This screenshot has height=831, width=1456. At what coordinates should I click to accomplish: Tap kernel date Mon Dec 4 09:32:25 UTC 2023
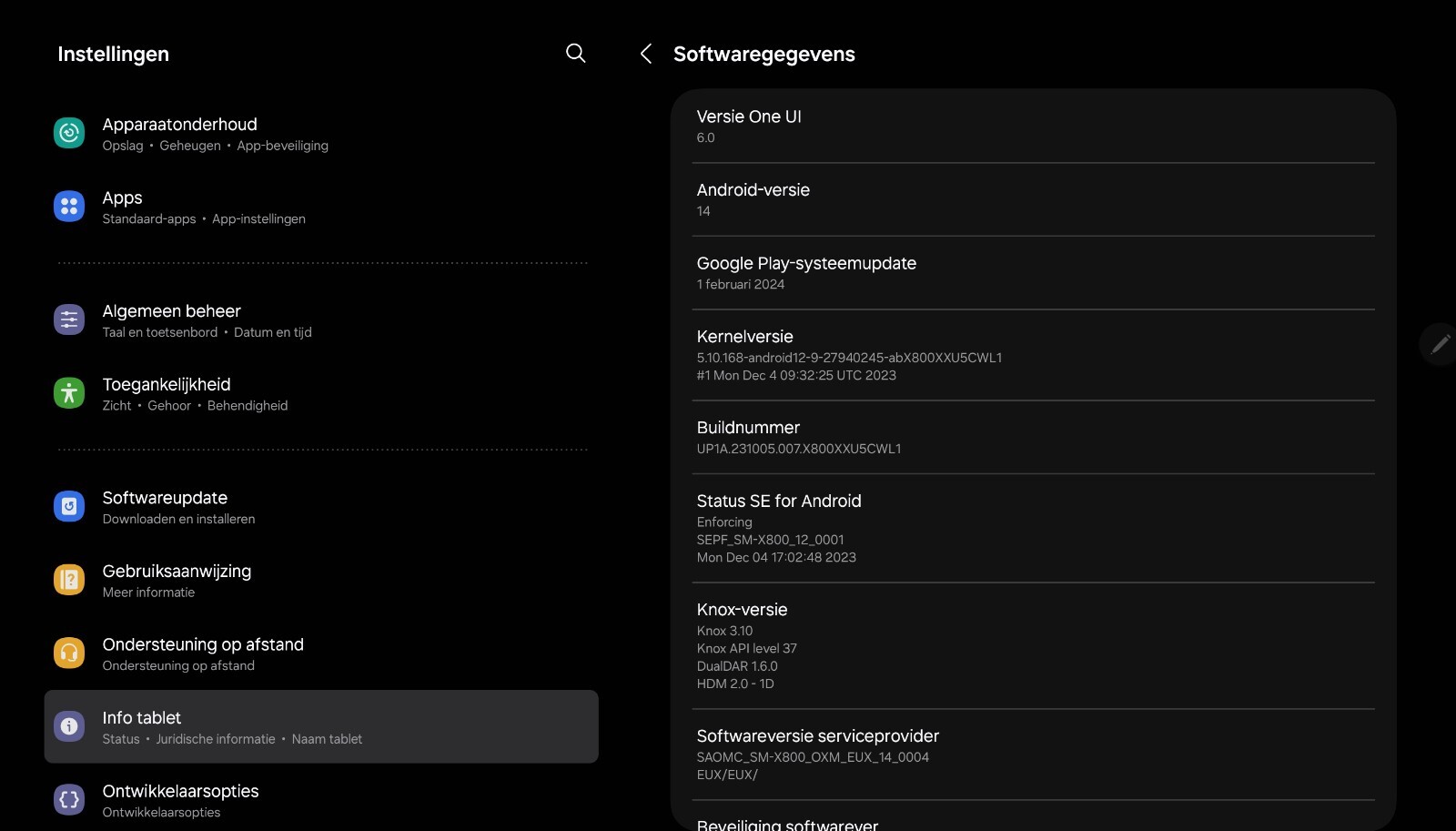tap(796, 375)
